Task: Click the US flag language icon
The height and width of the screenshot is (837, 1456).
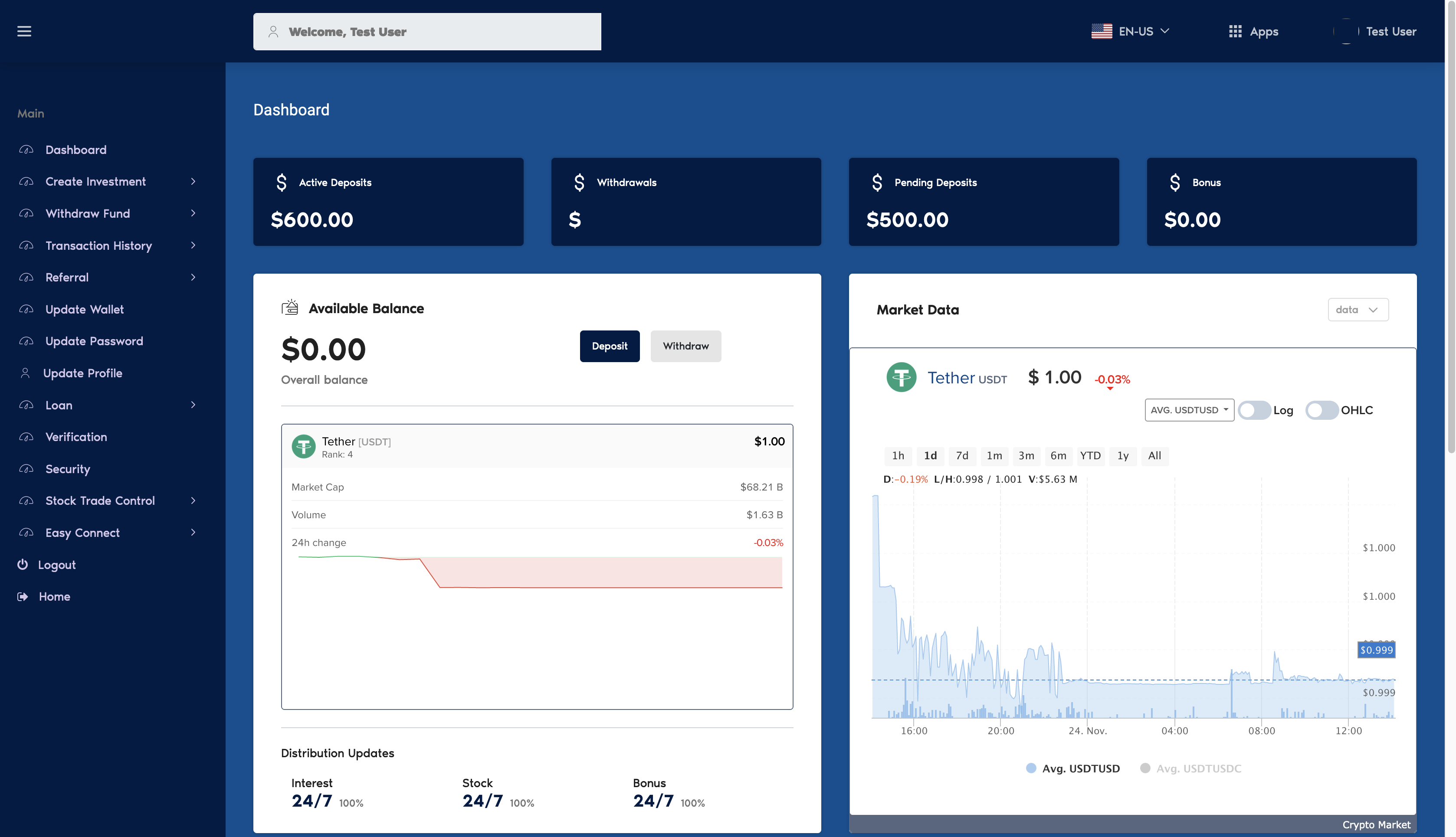Action: tap(1101, 31)
